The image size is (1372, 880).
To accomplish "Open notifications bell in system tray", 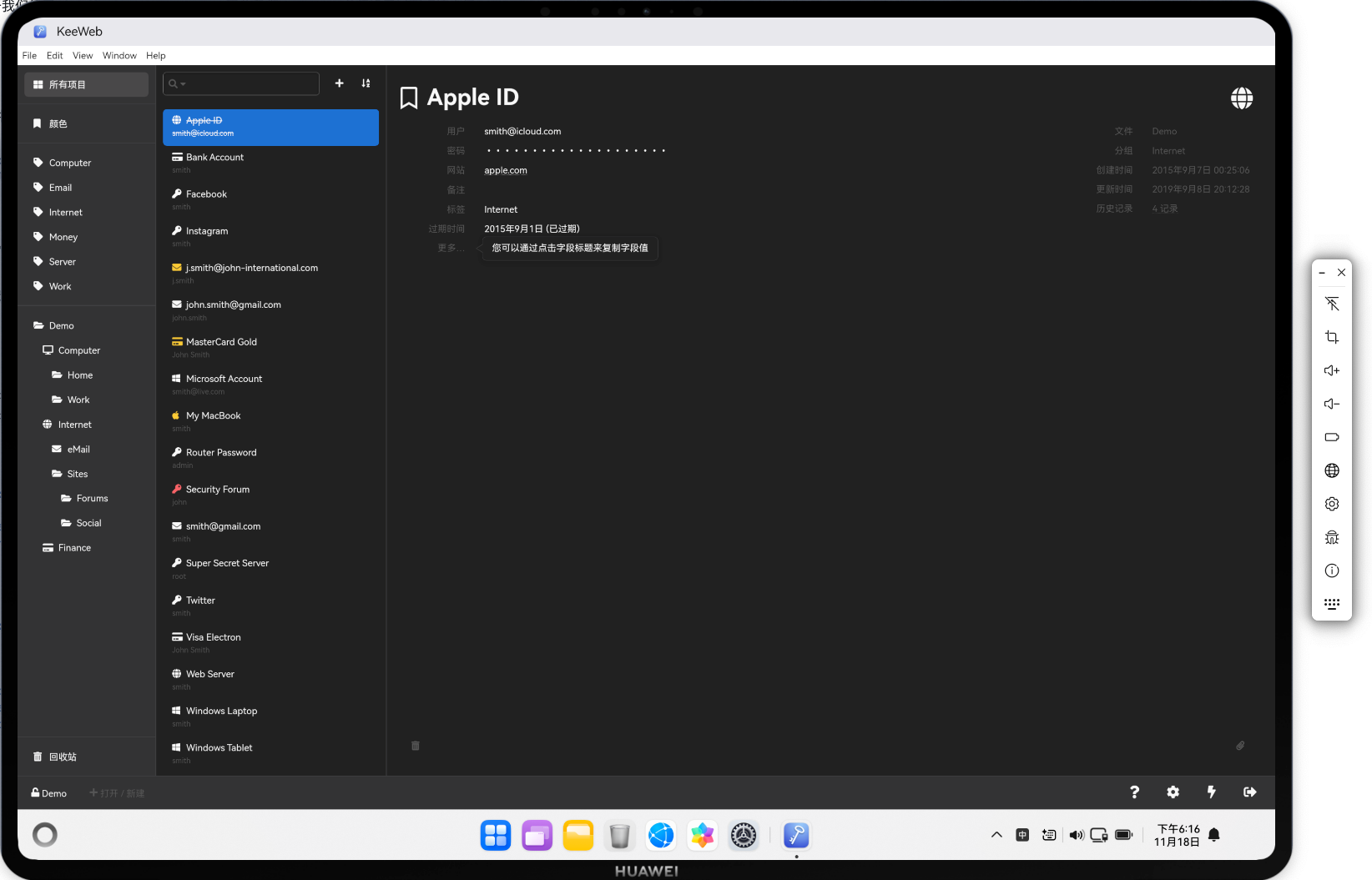I will (x=1214, y=835).
